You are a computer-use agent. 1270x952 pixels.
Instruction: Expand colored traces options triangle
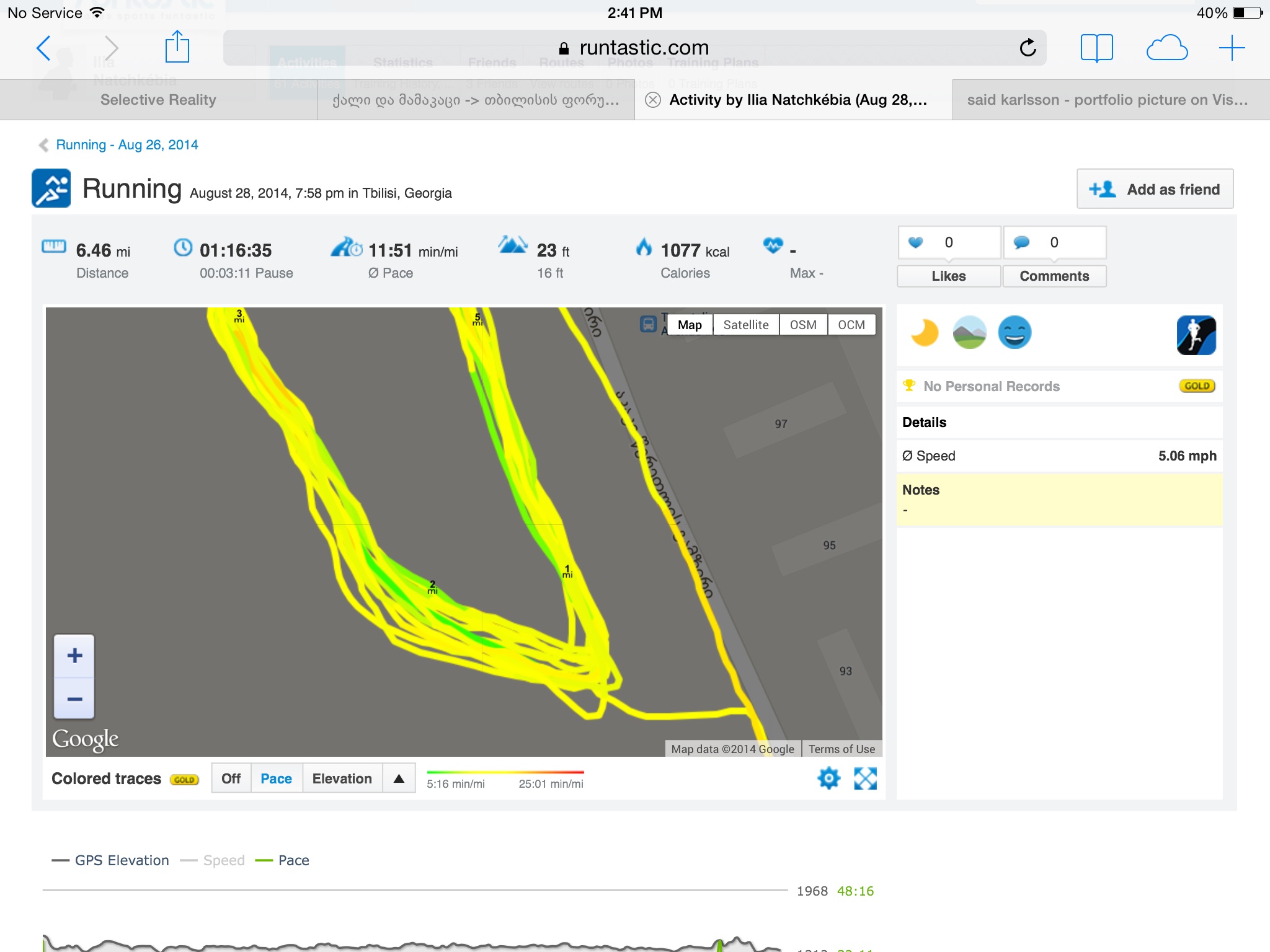coord(399,778)
